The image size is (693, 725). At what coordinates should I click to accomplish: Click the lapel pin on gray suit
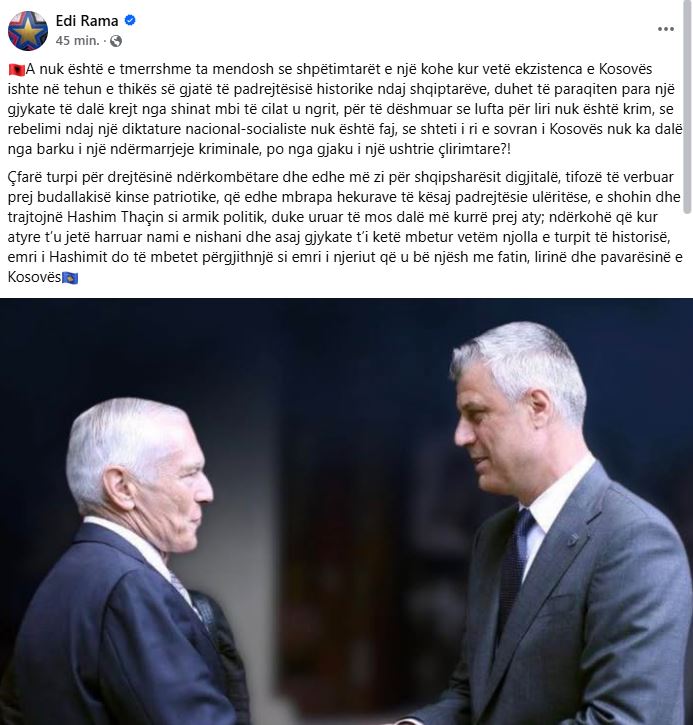point(573,539)
